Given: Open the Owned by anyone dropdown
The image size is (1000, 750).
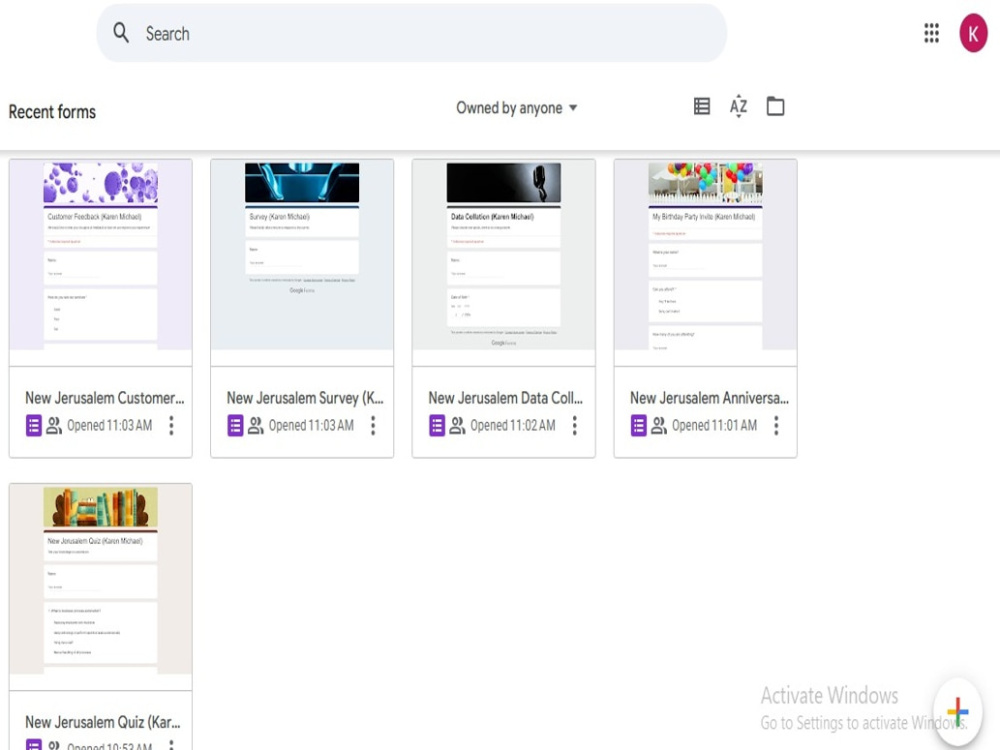Looking at the screenshot, I should (517, 108).
